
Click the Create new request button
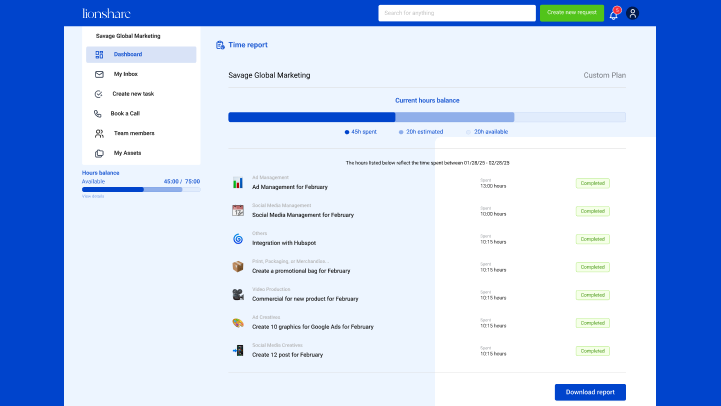click(571, 13)
